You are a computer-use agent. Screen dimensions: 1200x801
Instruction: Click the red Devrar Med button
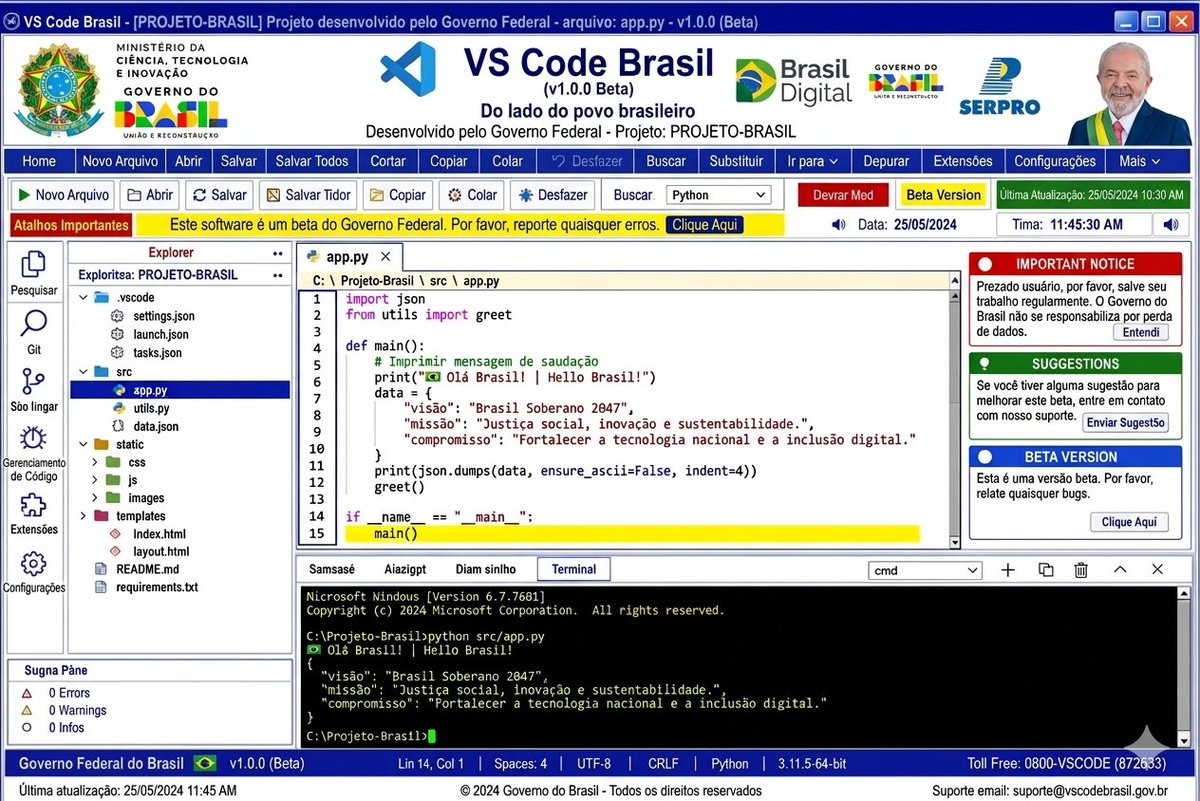click(x=843, y=195)
